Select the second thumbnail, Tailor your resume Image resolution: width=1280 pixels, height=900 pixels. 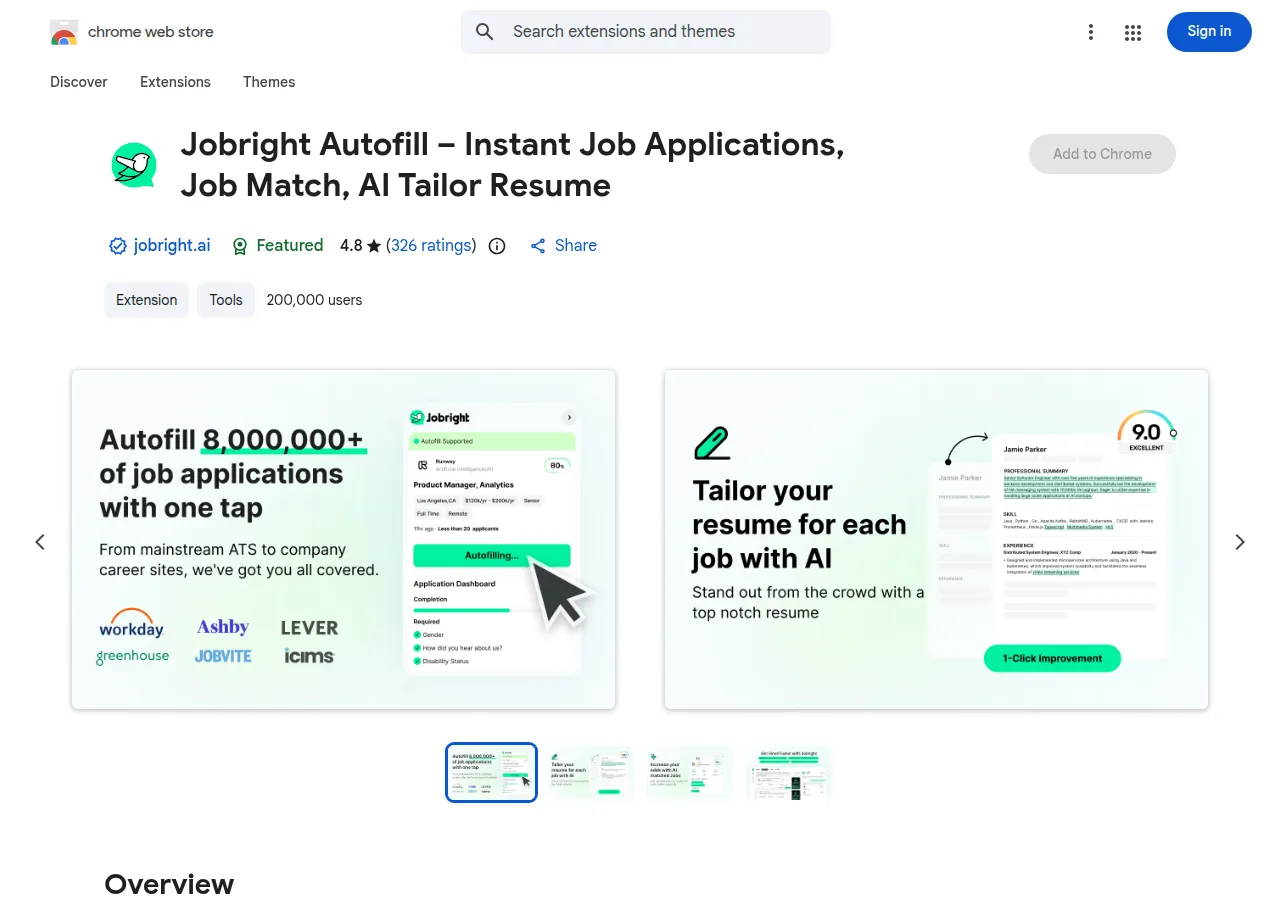tap(590, 772)
